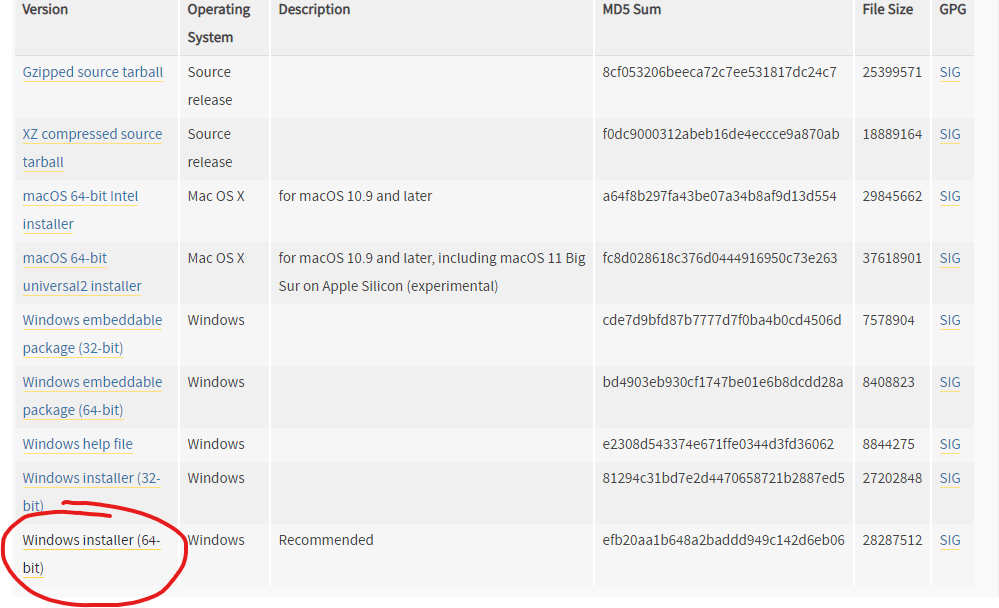Click SIG for macOS universal2 installer
This screenshot has height=608, width=999.
[x=950, y=259]
